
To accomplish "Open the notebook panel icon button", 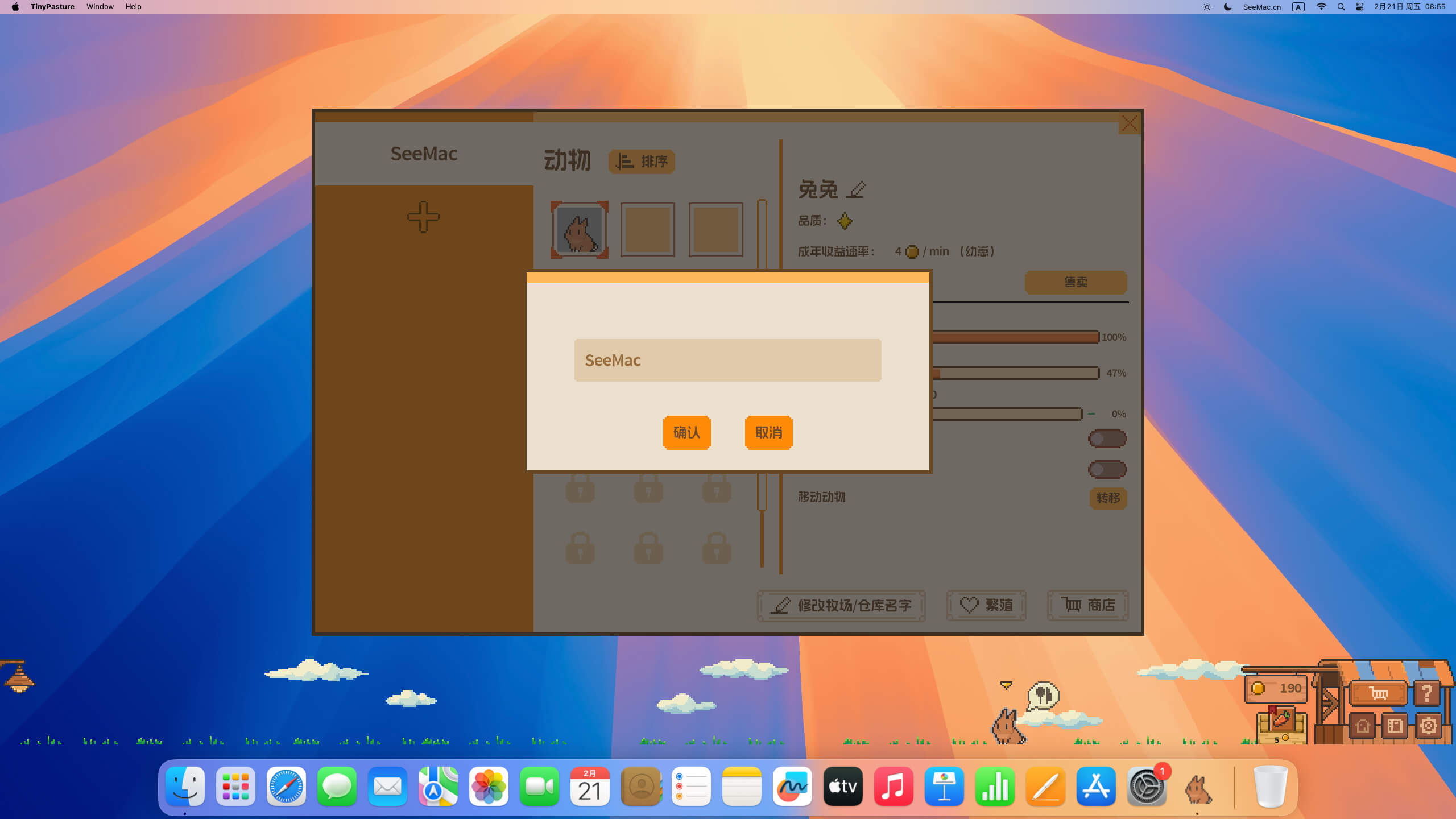I will point(1395,726).
